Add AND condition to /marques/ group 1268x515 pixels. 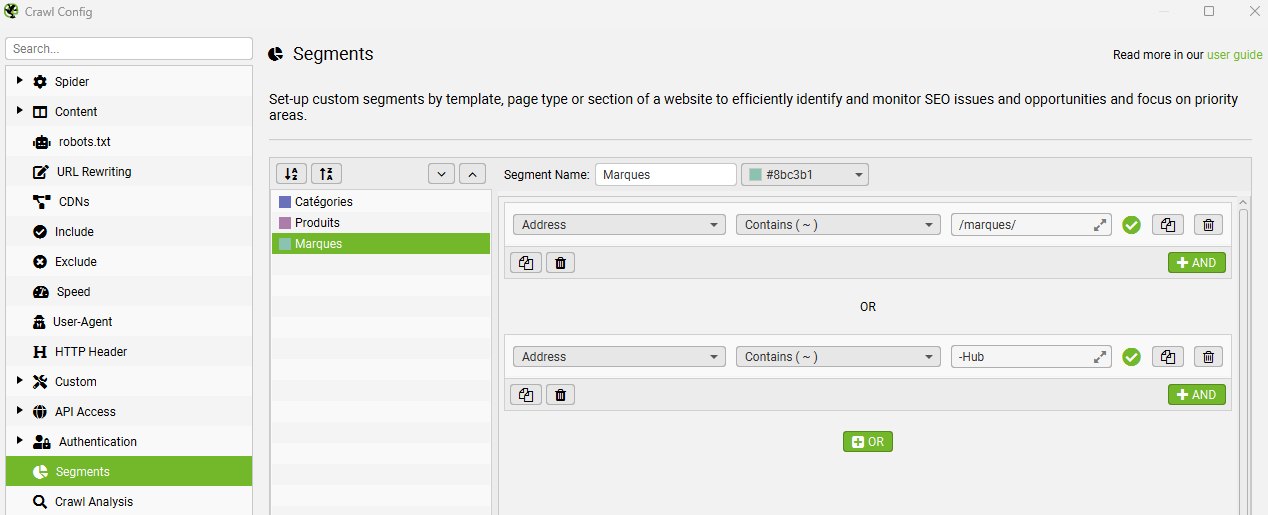point(1196,263)
